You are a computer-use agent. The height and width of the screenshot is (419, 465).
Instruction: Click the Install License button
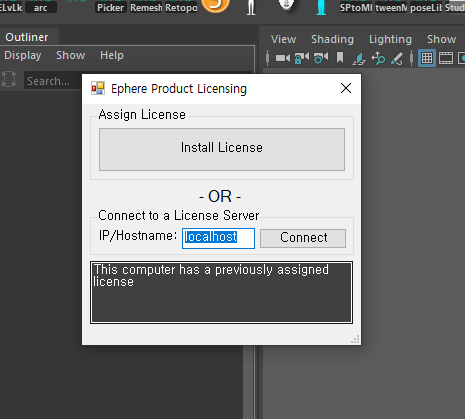[222, 149]
